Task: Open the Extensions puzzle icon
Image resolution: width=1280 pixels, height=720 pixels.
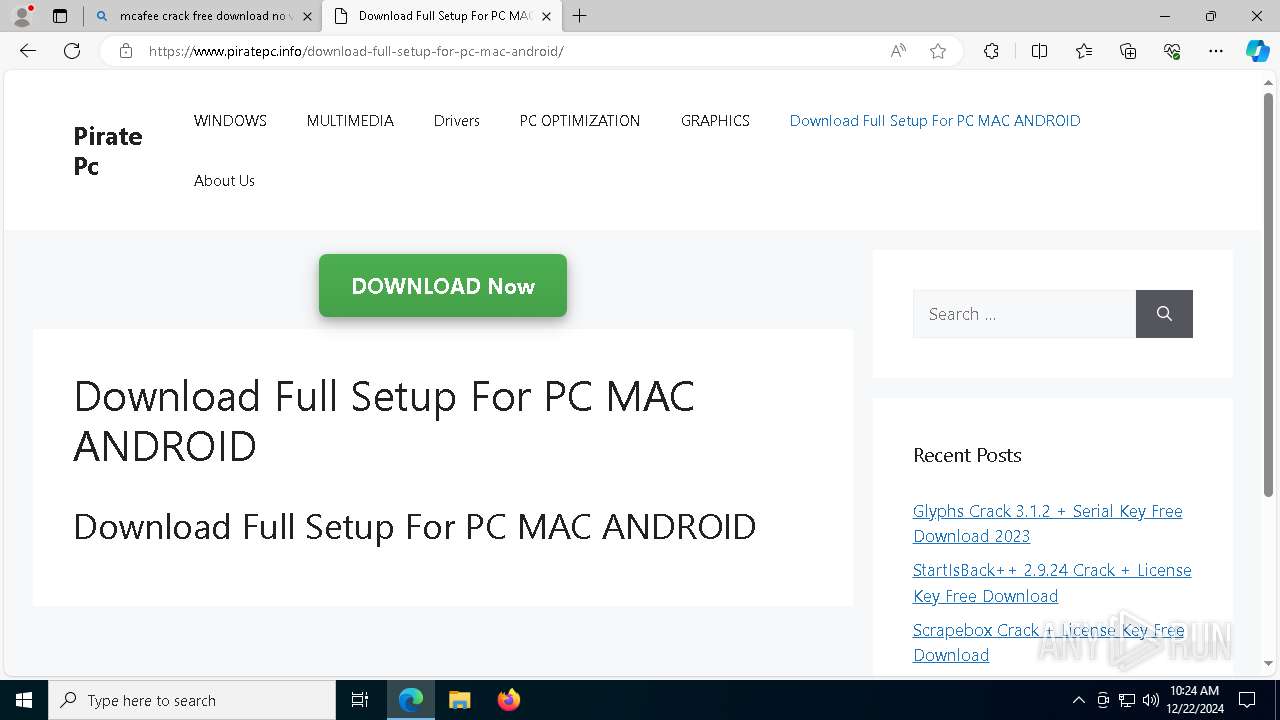Action: tap(991, 51)
